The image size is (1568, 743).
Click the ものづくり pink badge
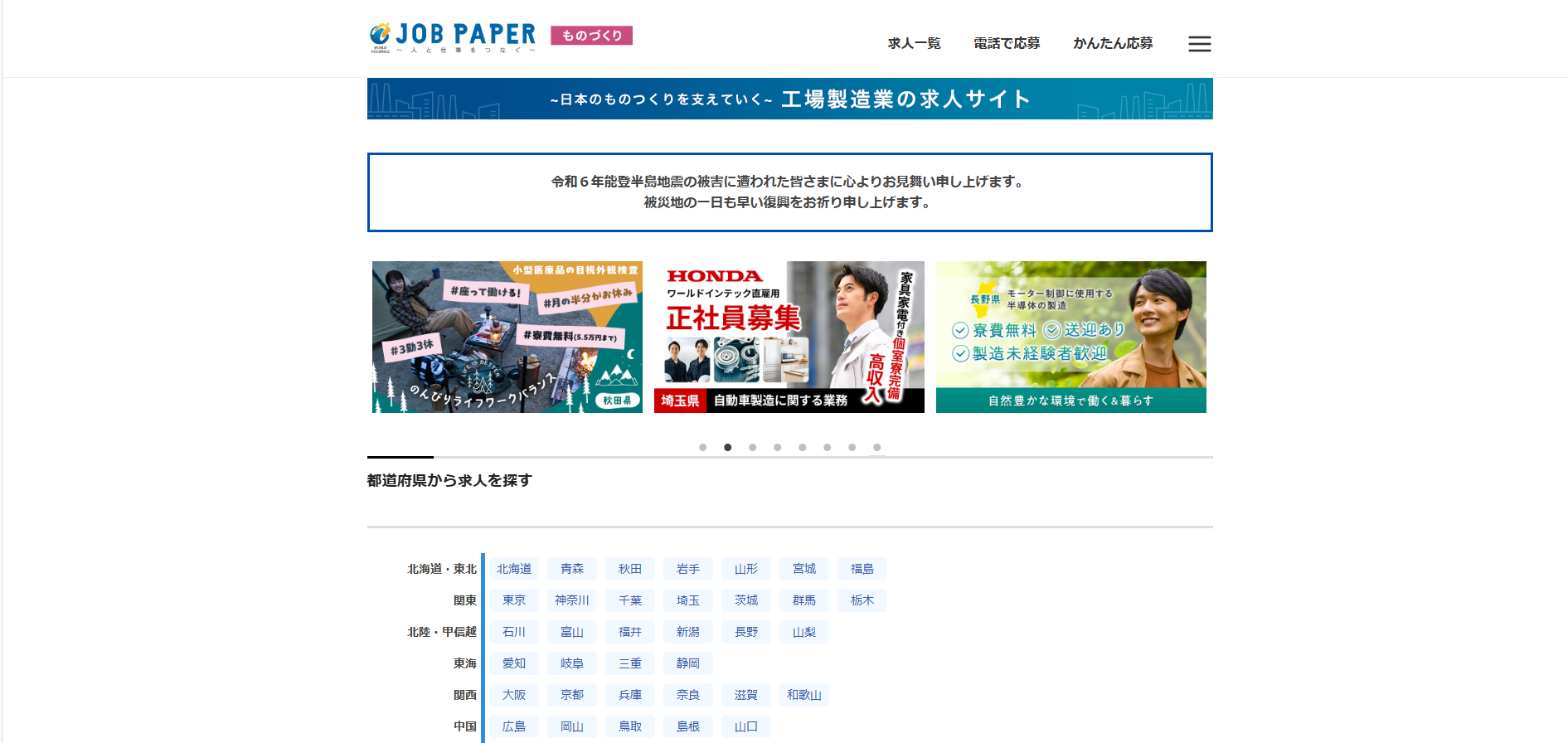[x=591, y=36]
